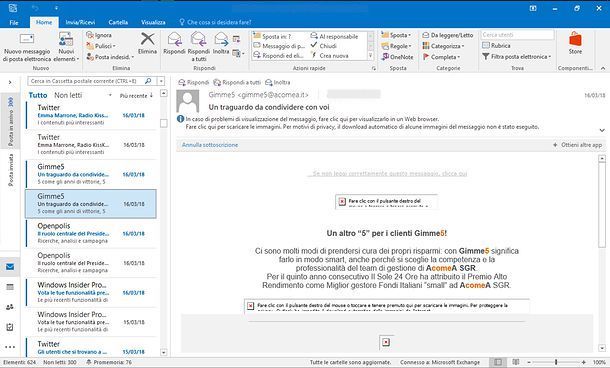Click Rispondi in the reading pane
Screen dimensions: 610x368
(x=193, y=82)
